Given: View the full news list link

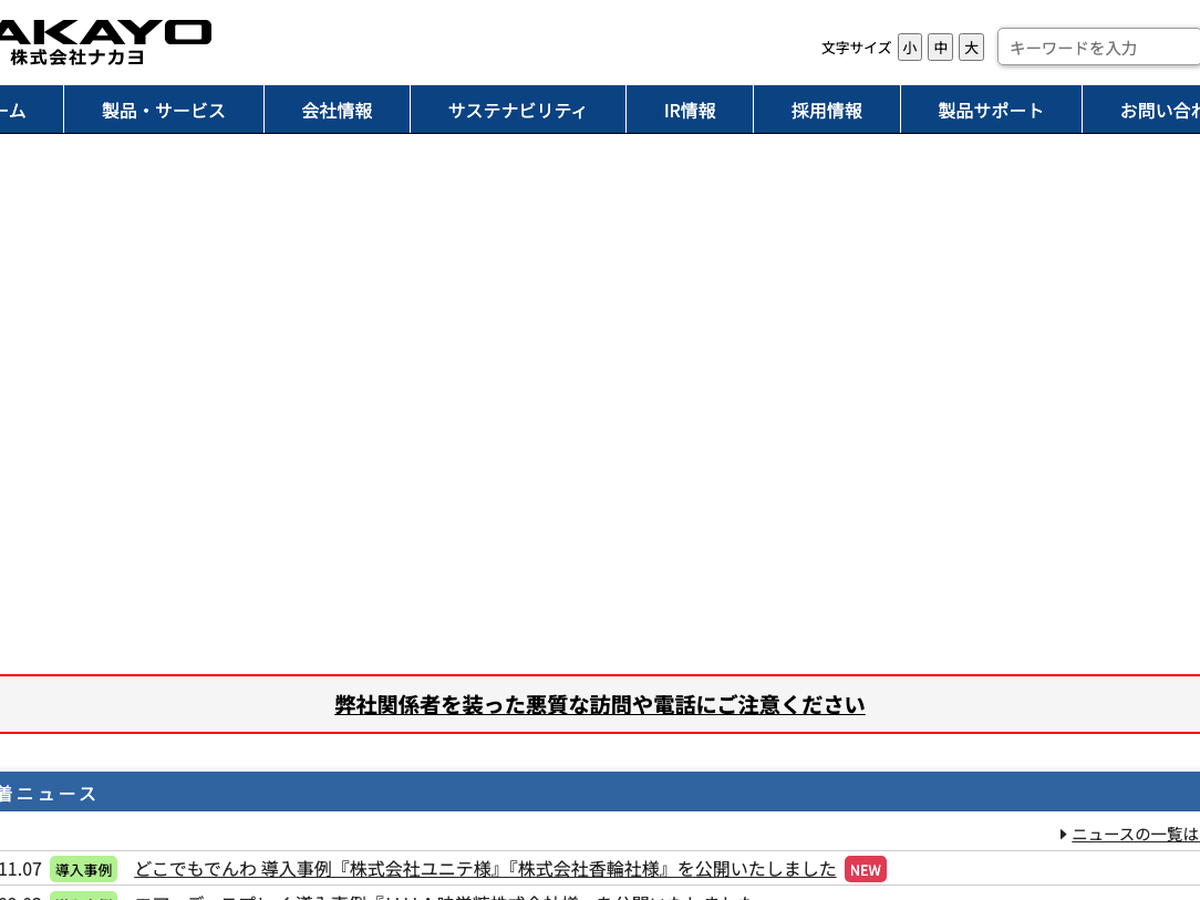Looking at the screenshot, I should tap(1135, 834).
